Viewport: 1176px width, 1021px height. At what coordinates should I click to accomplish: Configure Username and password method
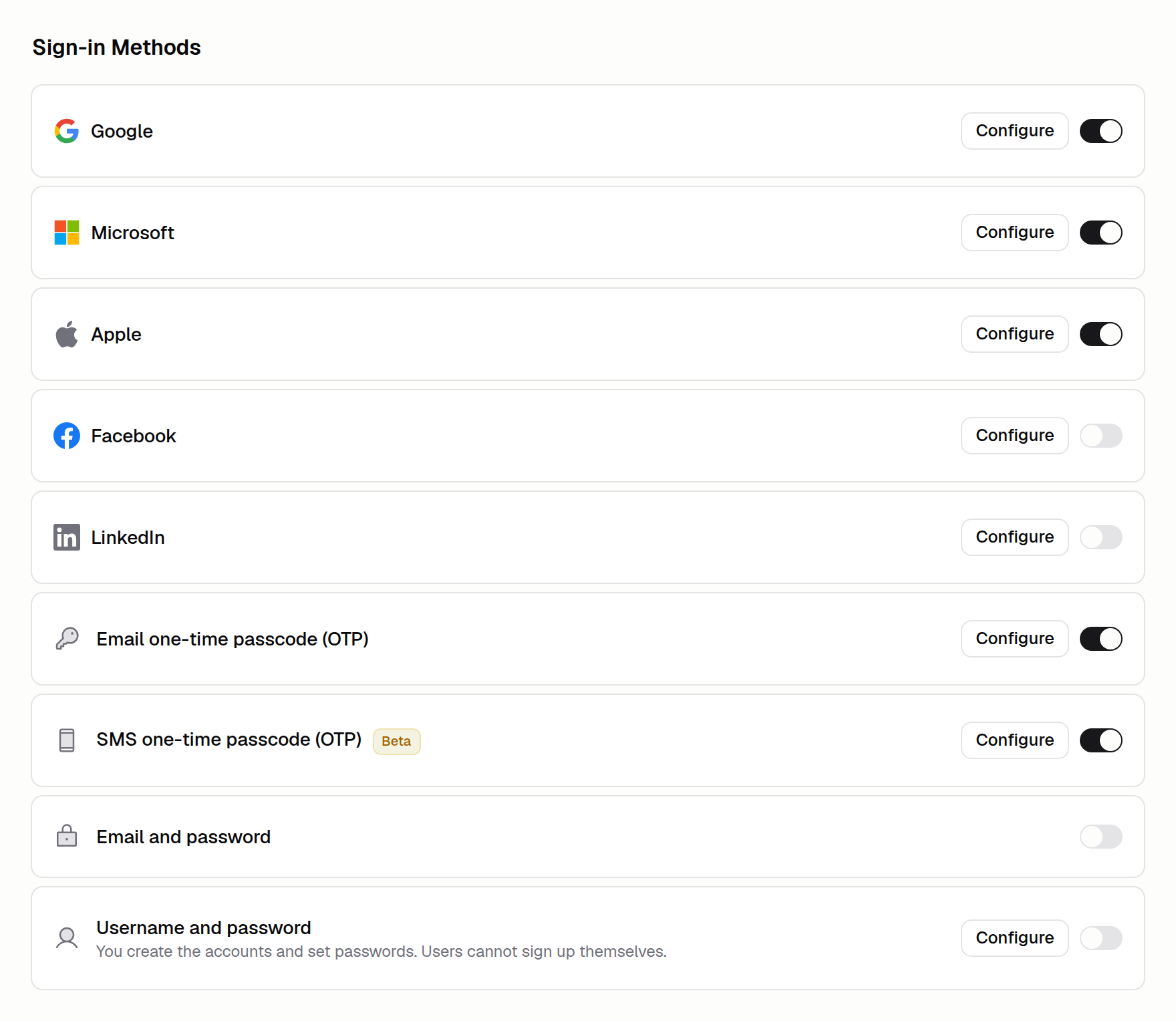tap(1015, 938)
